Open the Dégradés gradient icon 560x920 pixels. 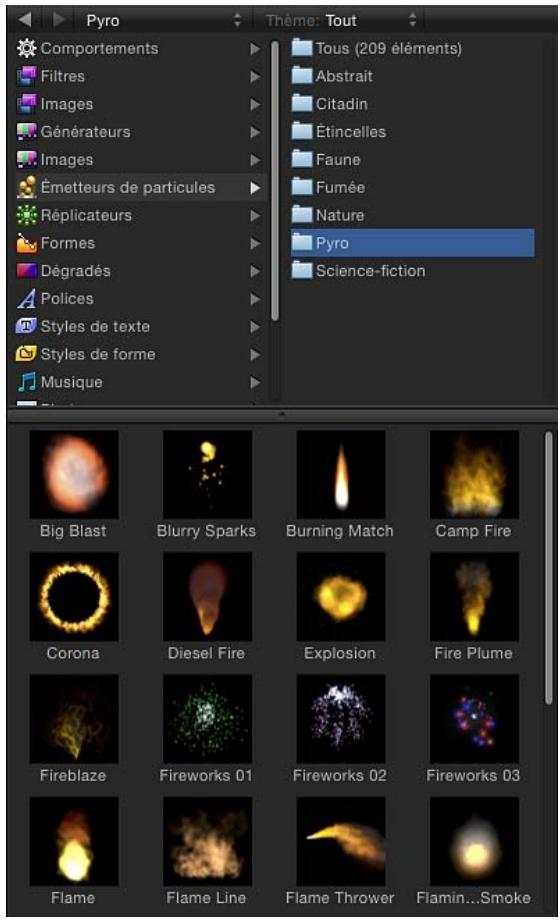26,270
